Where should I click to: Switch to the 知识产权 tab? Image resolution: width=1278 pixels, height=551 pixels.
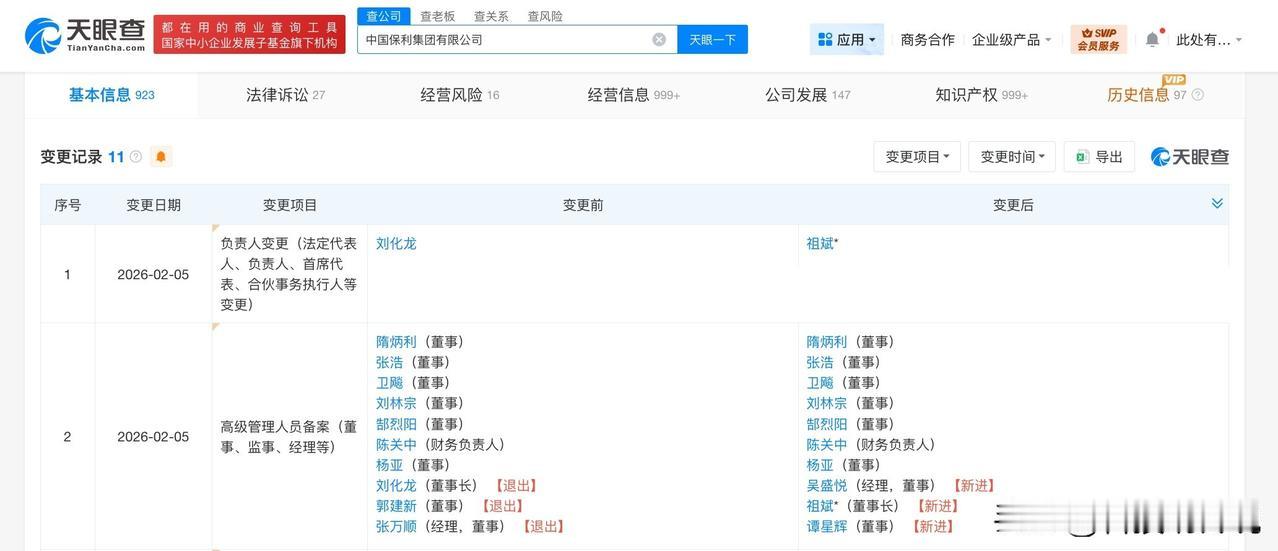(982, 95)
